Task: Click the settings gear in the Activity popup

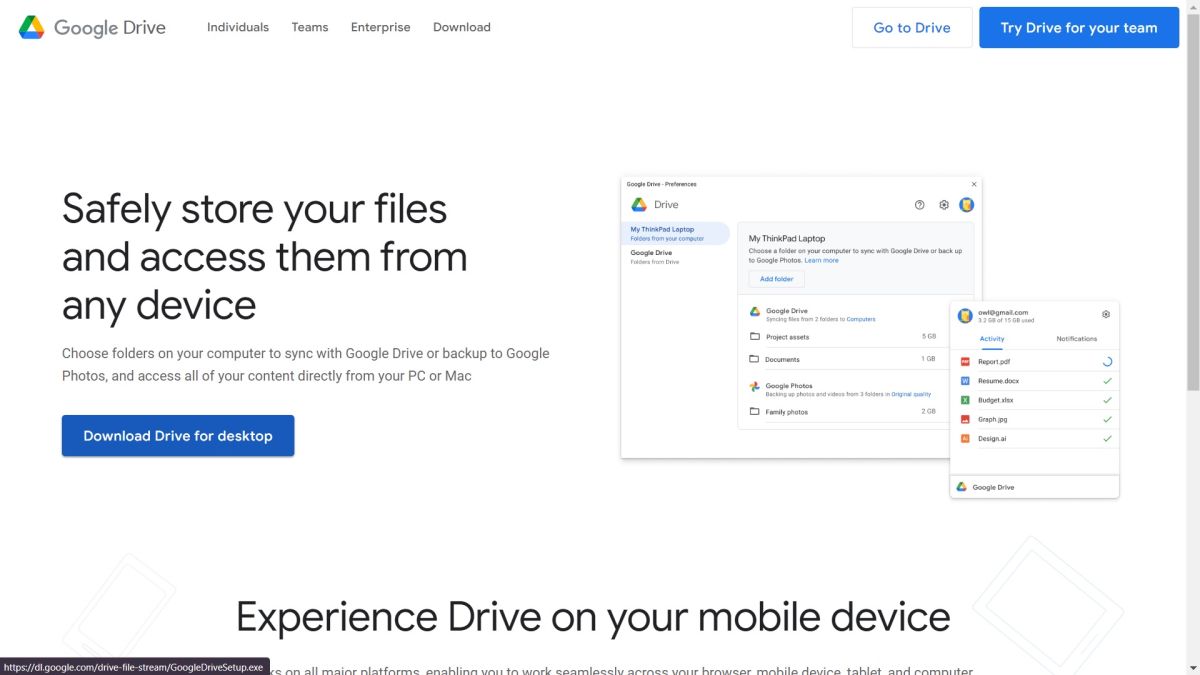Action: coord(1105,315)
